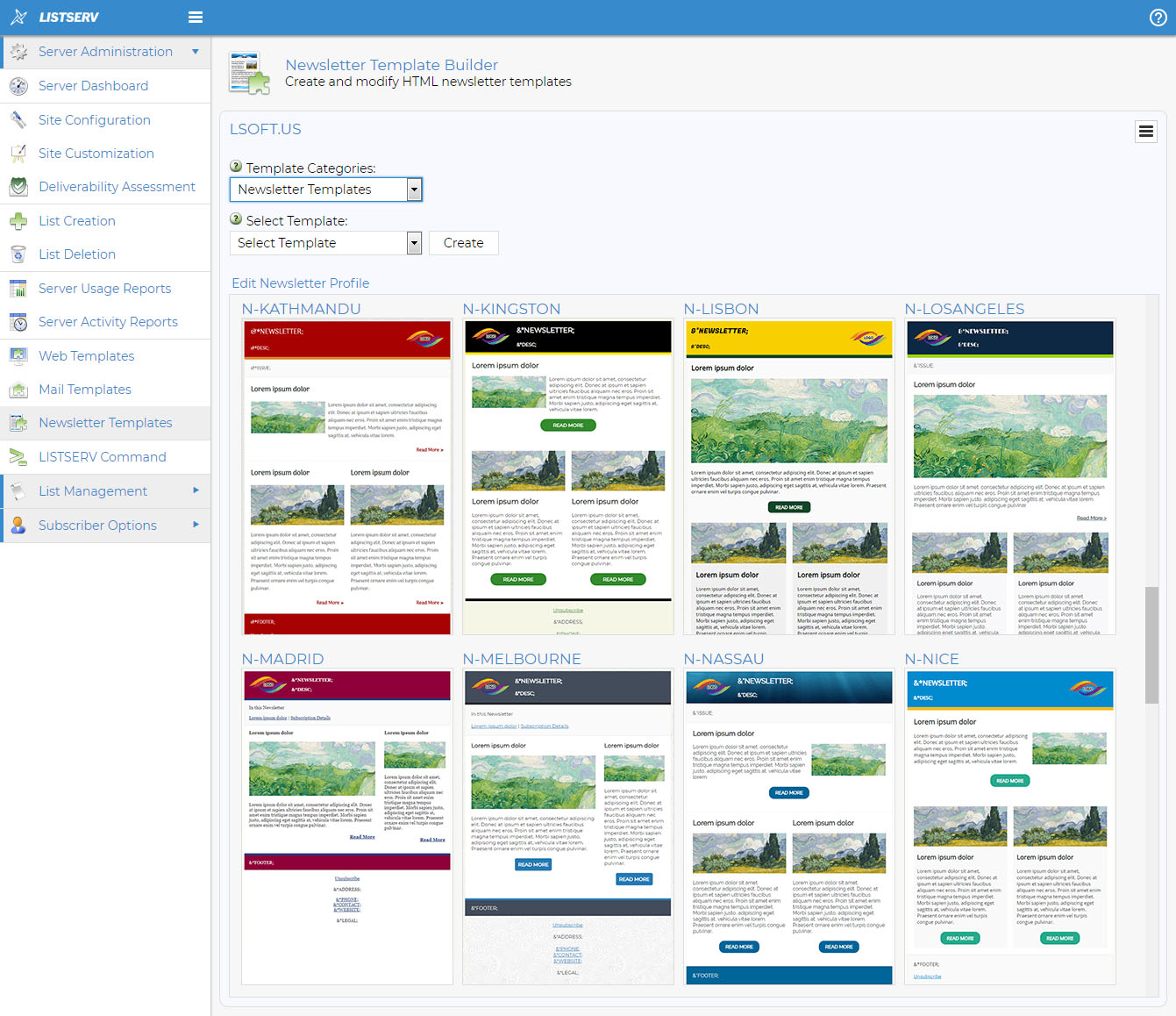This screenshot has width=1176, height=1016.
Task: Select the N-KINGSTON template thumbnail
Action: 568,476
